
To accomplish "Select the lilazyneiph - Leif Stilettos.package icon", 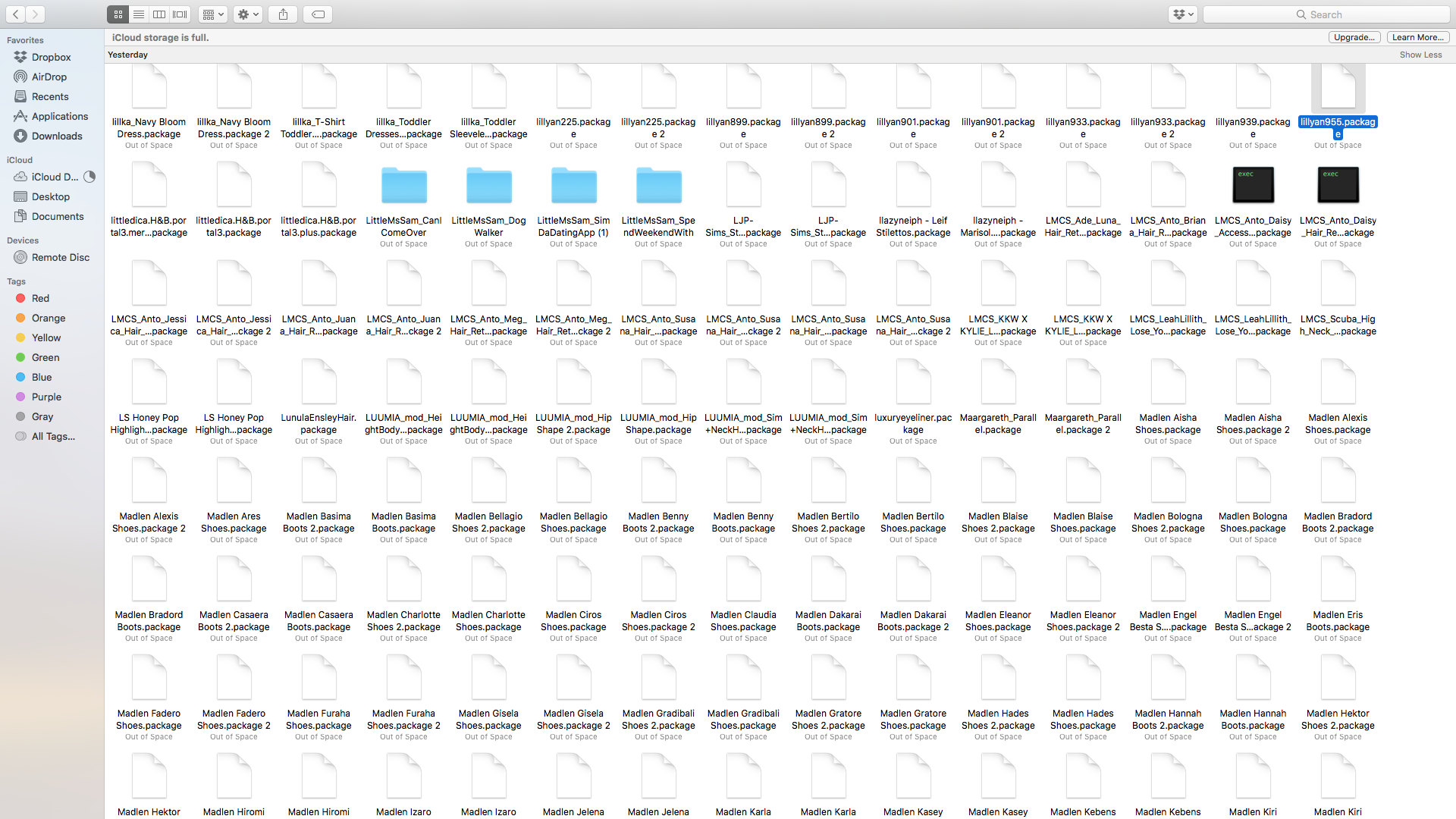I will [x=914, y=185].
